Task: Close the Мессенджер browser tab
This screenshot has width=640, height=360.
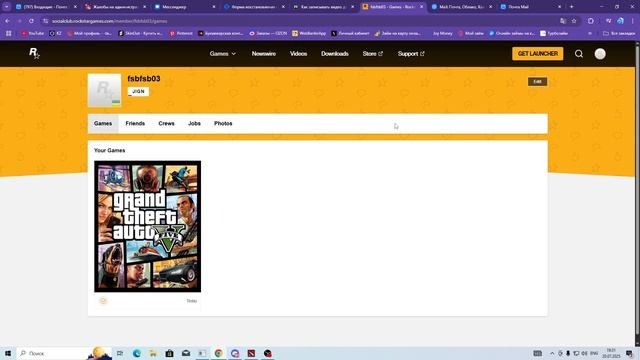Action: [214, 7]
